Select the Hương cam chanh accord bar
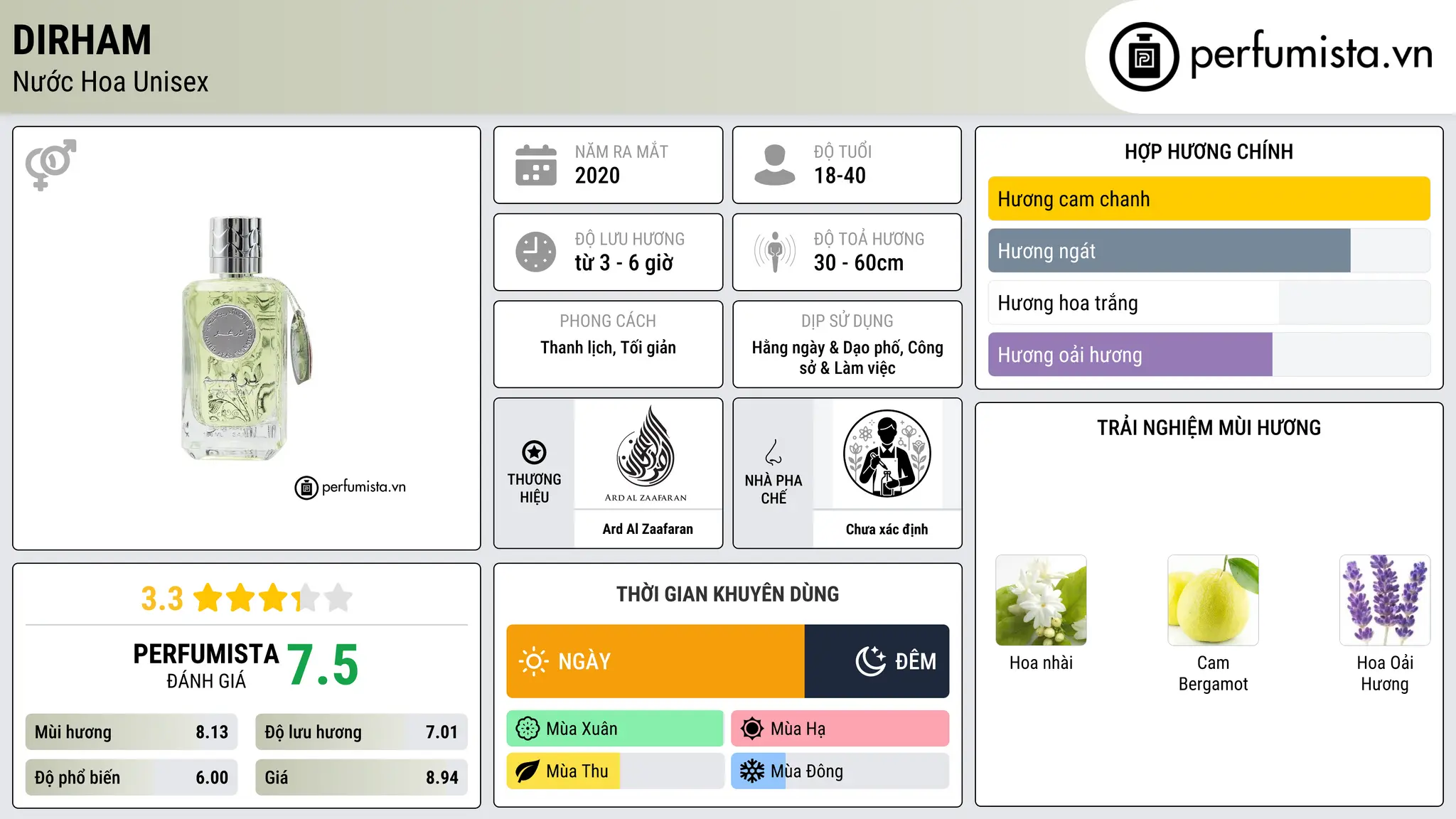This screenshot has height=819, width=1456. [x=1209, y=199]
